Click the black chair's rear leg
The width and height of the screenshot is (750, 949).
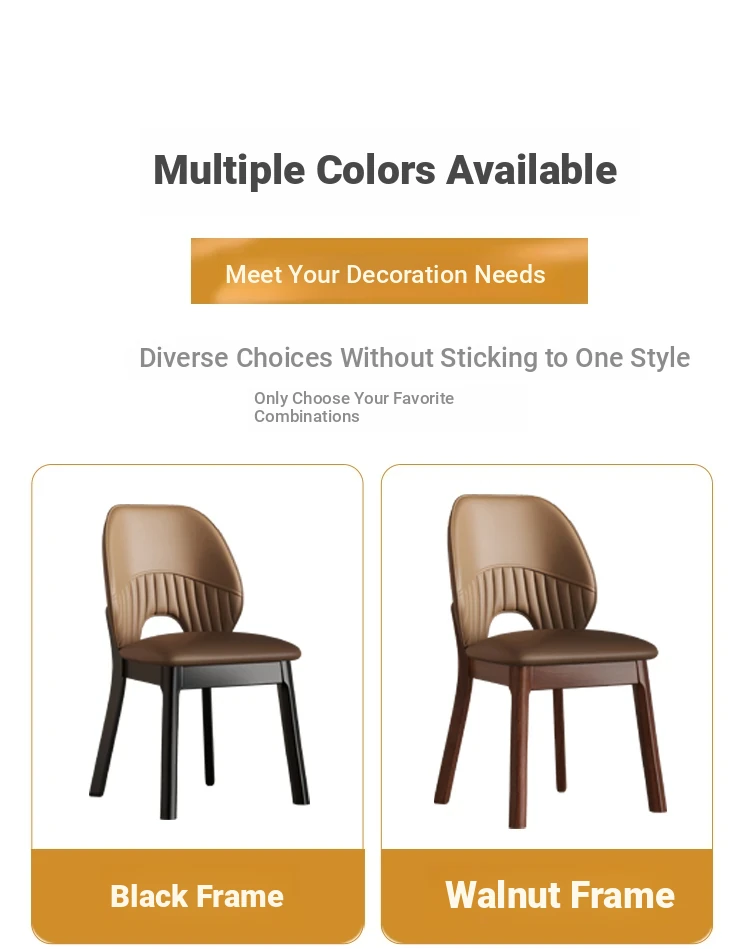click(208, 735)
